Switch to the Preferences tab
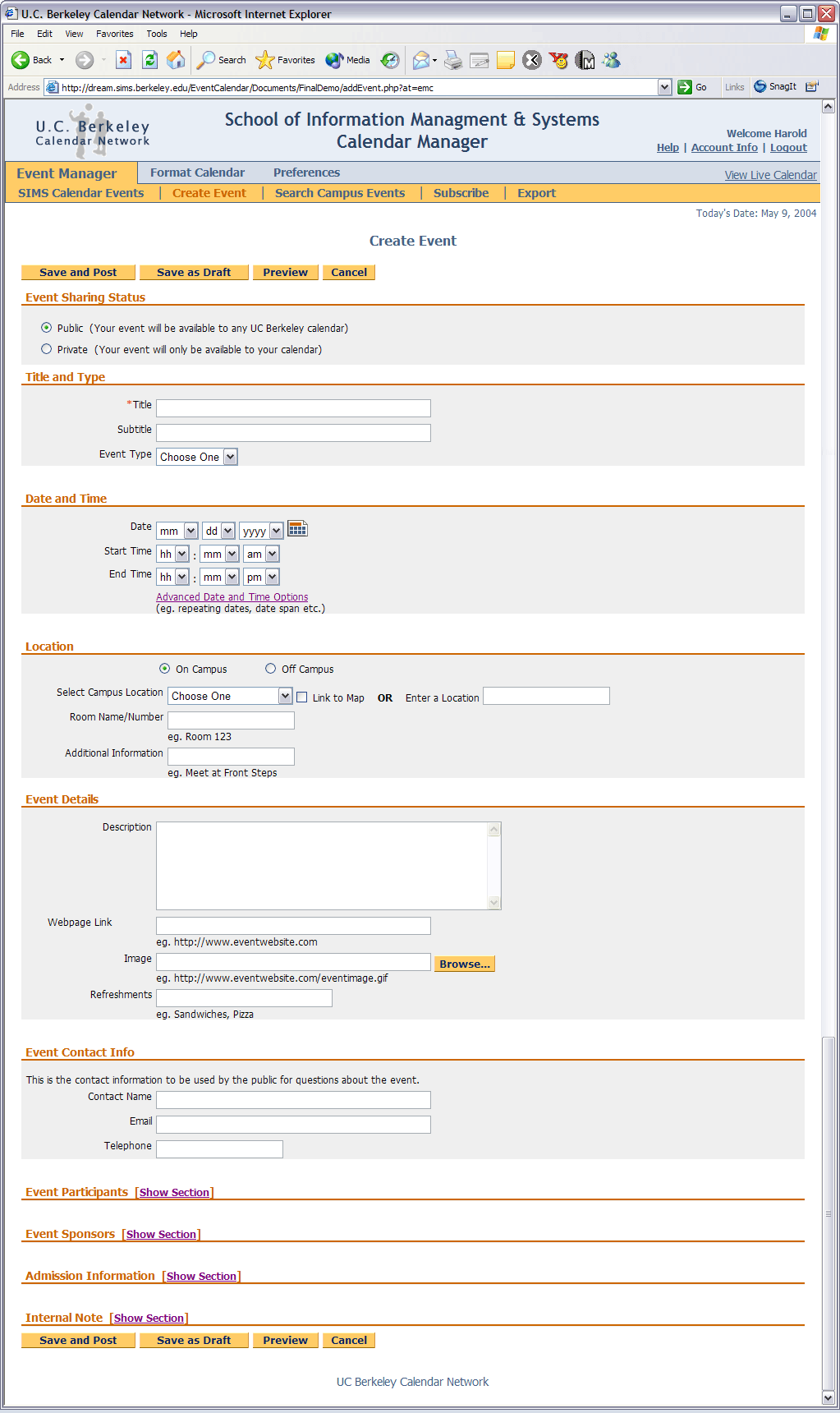This screenshot has height=1413, width=840. (x=306, y=173)
